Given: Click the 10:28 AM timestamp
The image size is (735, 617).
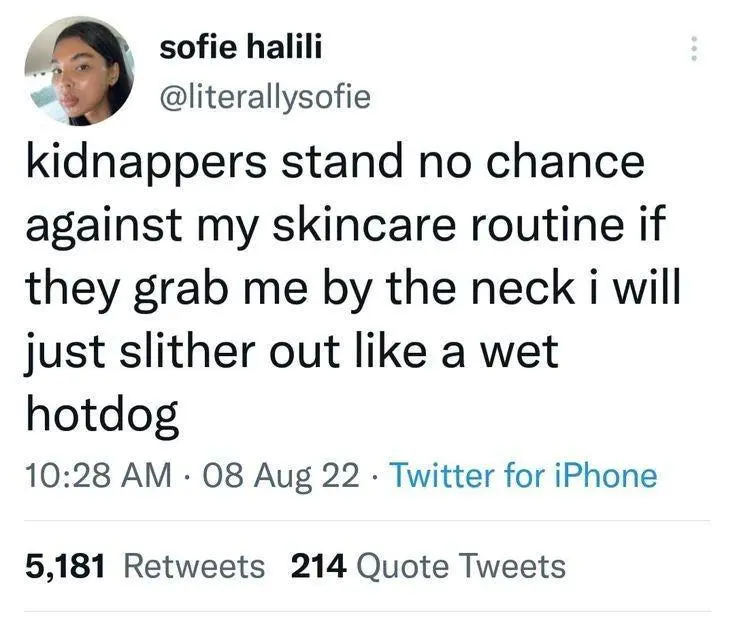Looking at the screenshot, I should pyautogui.click(x=98, y=474).
